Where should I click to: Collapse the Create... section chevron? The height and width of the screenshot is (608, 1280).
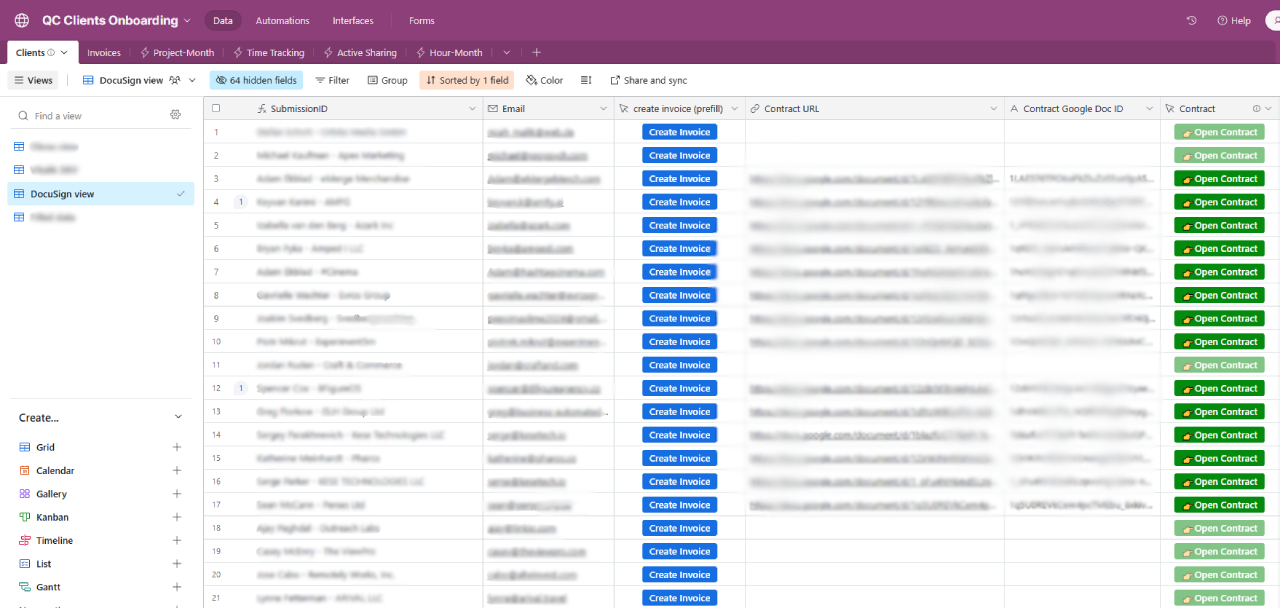[x=178, y=417]
